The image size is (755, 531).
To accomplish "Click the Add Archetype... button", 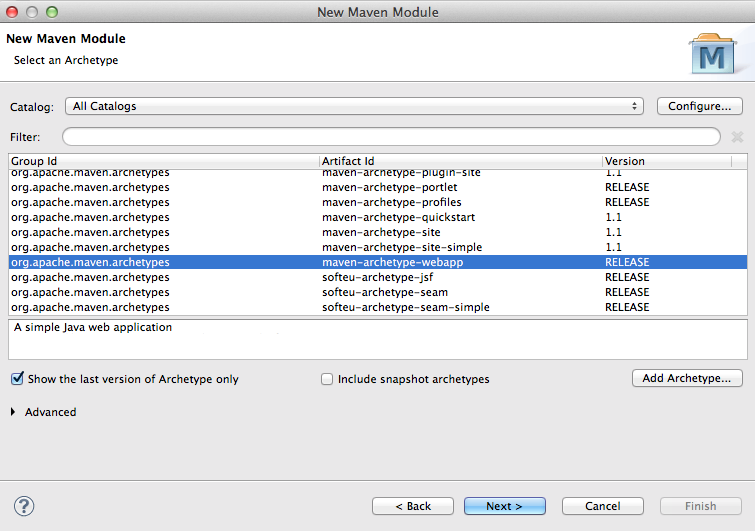I will coord(687,378).
